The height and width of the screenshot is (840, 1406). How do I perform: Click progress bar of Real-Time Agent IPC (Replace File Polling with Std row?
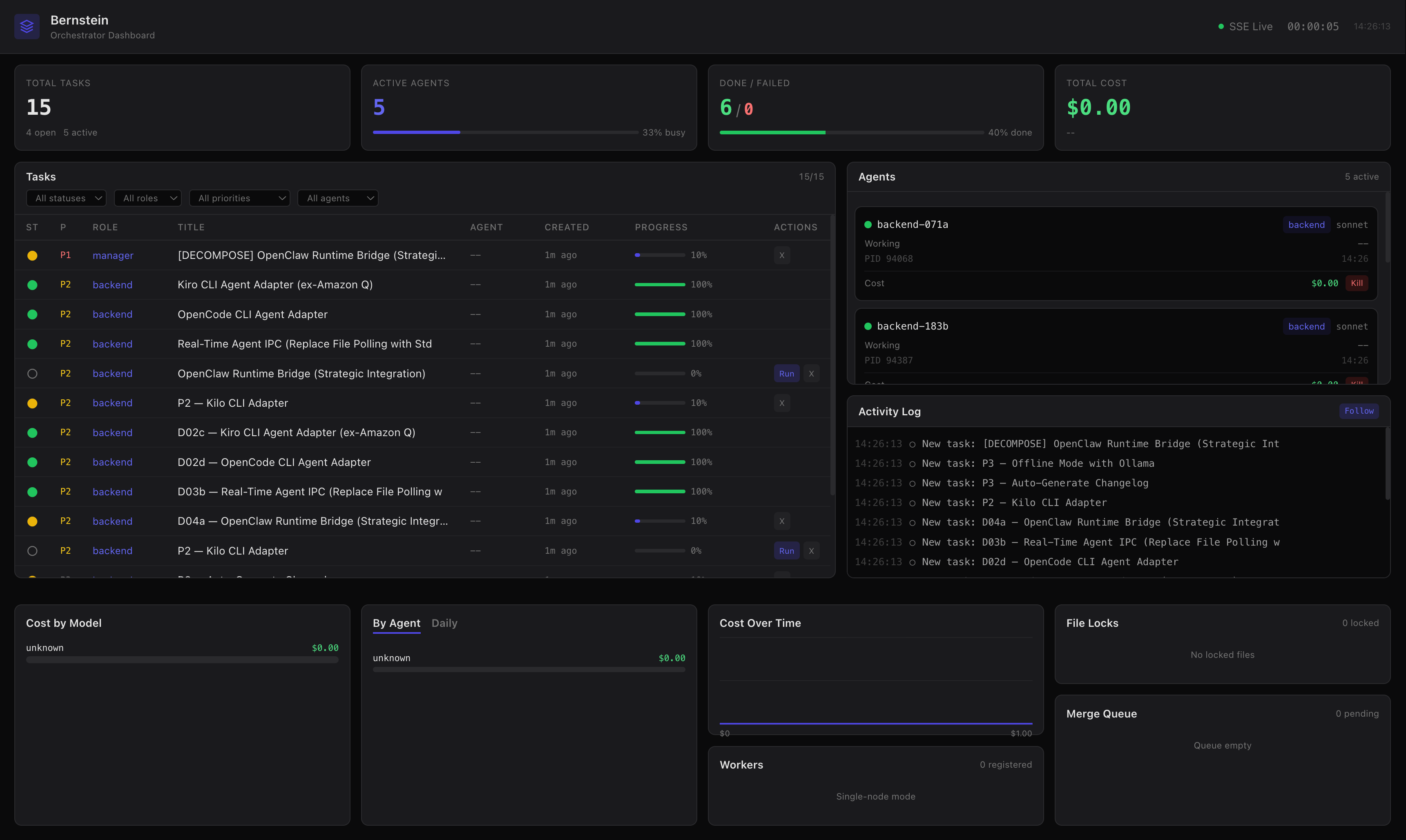click(660, 343)
